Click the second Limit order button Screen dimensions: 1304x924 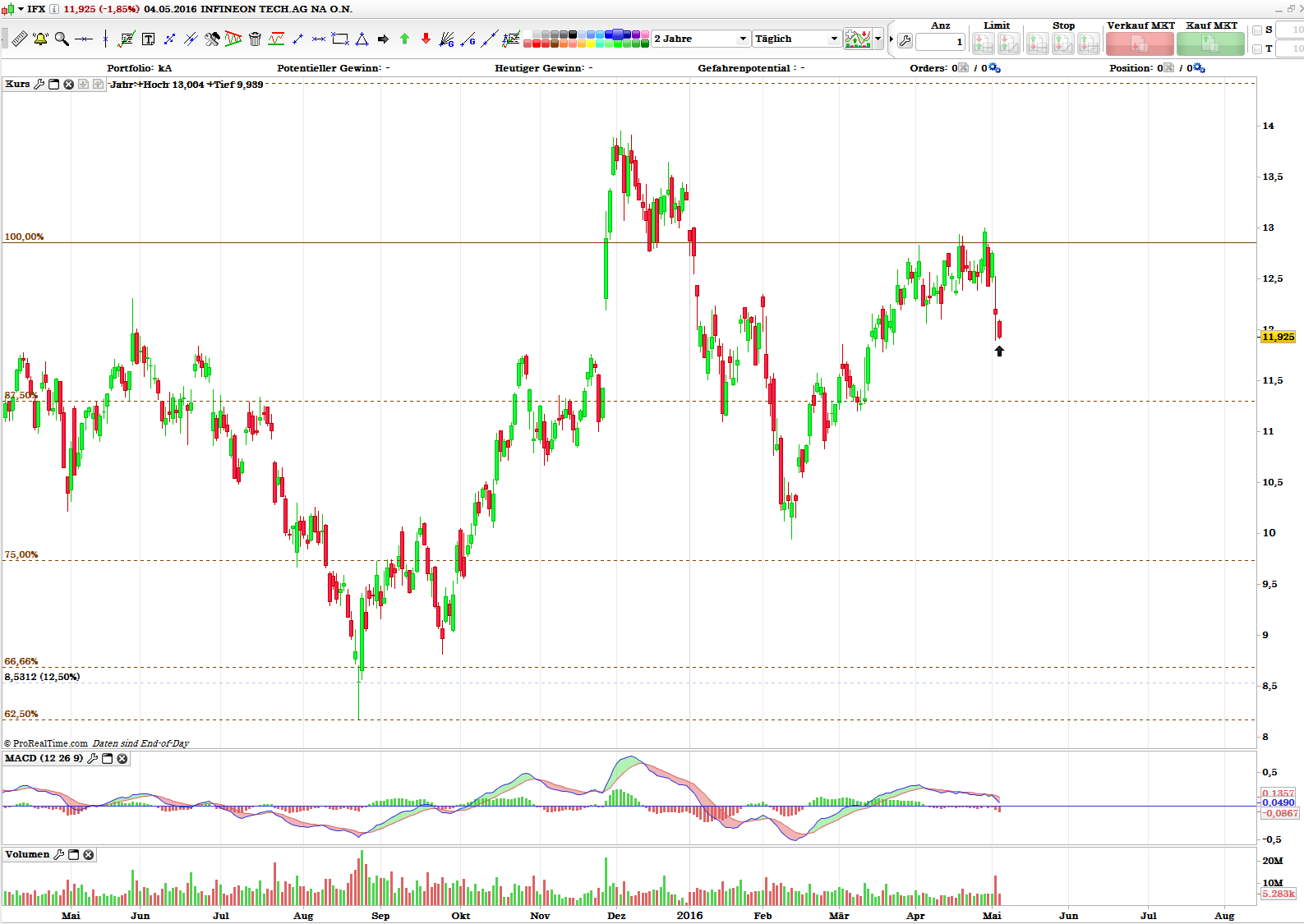point(1008,44)
